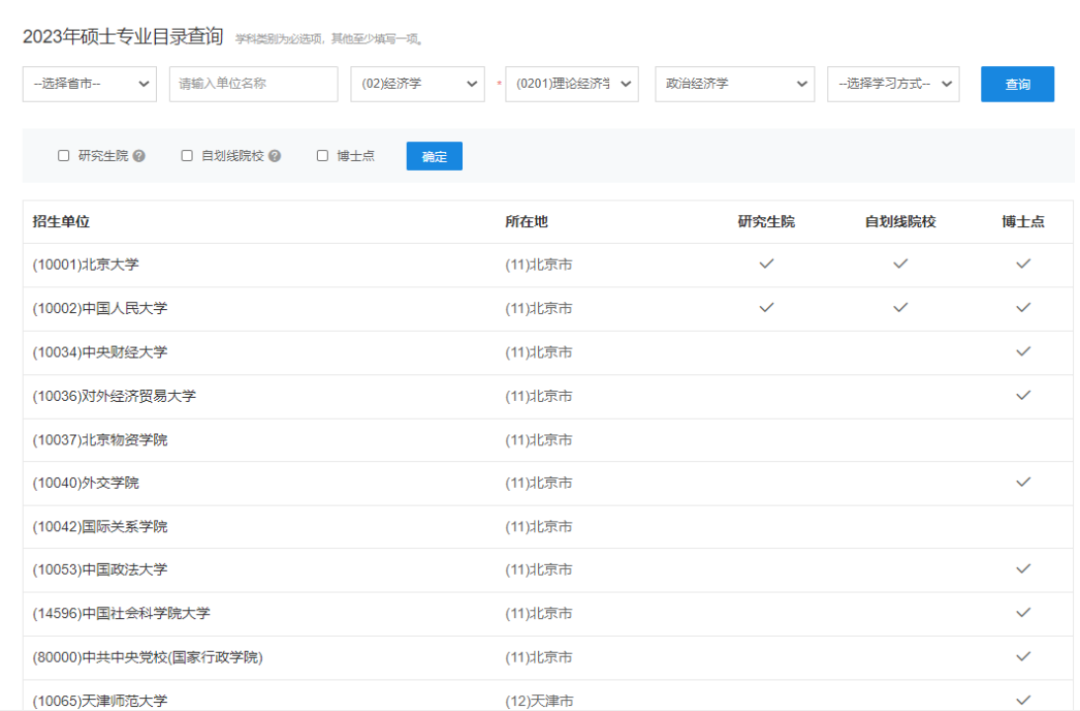
Task: Open (10037)北京物资学院 entry
Action: click(x=100, y=440)
